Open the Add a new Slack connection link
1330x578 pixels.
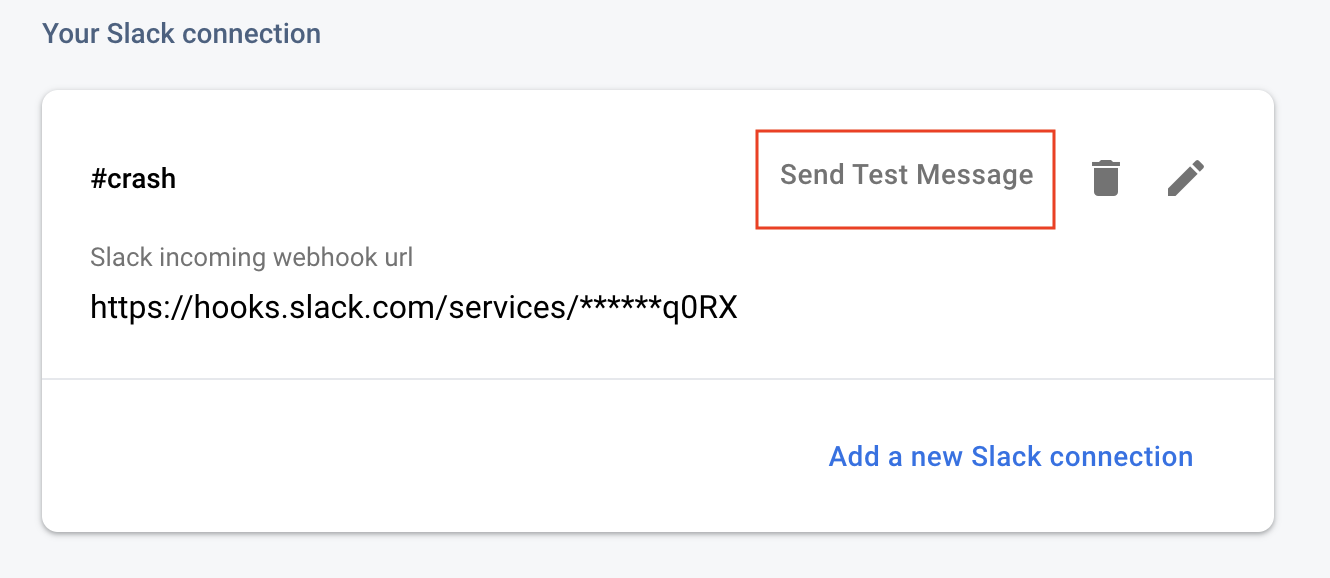(1011, 457)
